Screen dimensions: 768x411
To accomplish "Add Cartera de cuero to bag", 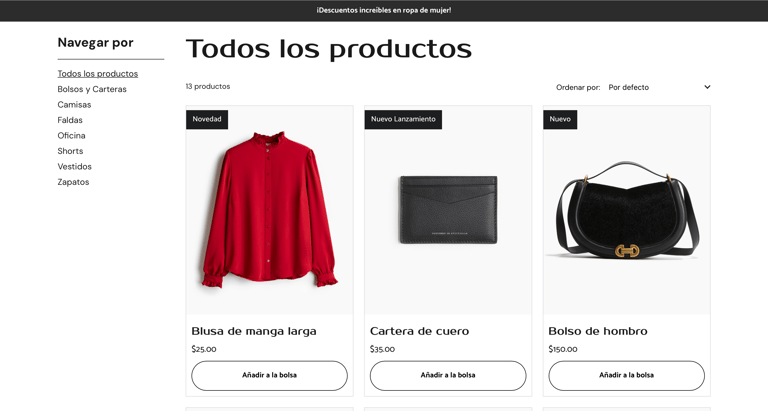I will (448, 376).
